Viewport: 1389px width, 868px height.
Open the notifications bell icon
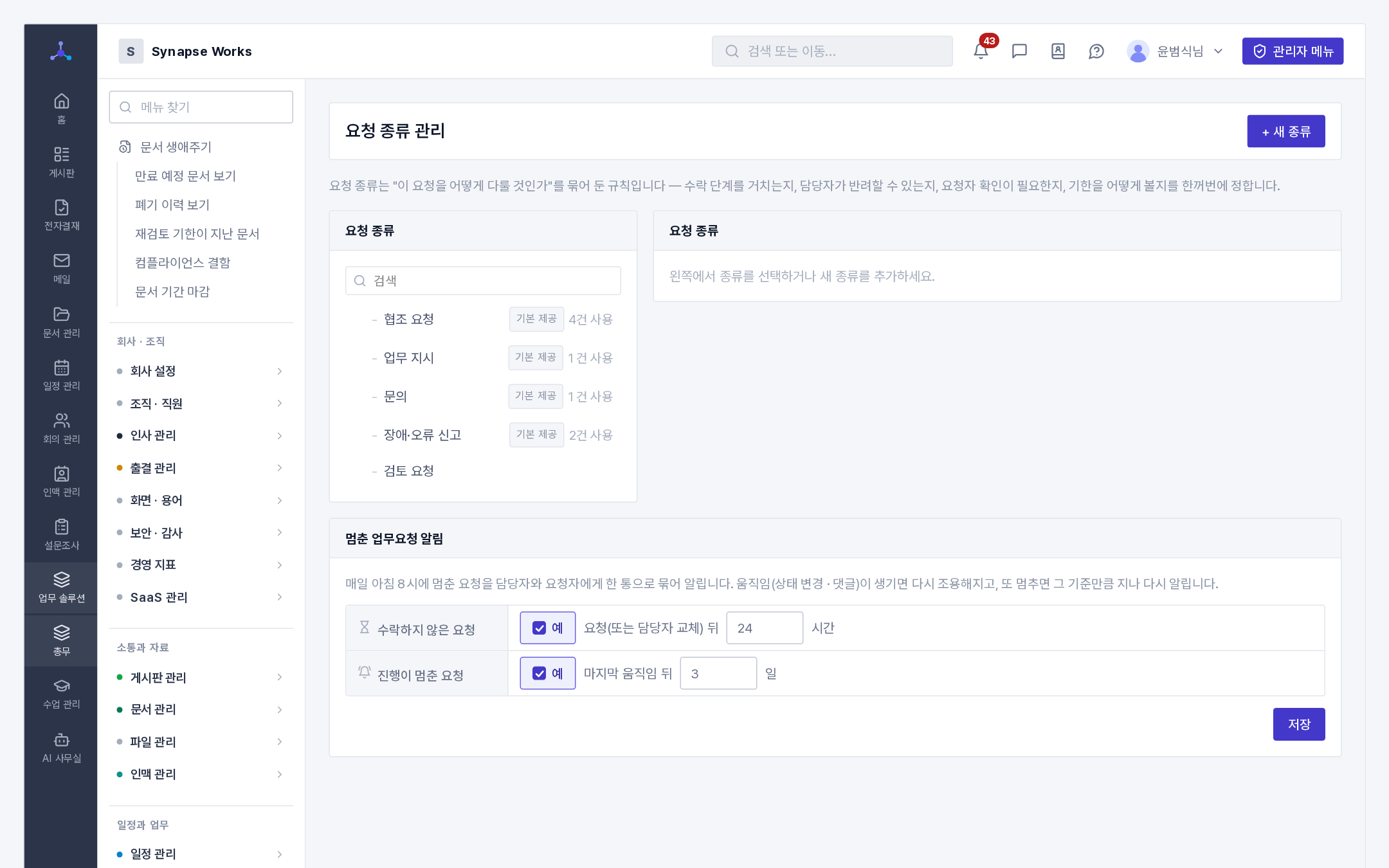[x=981, y=51]
